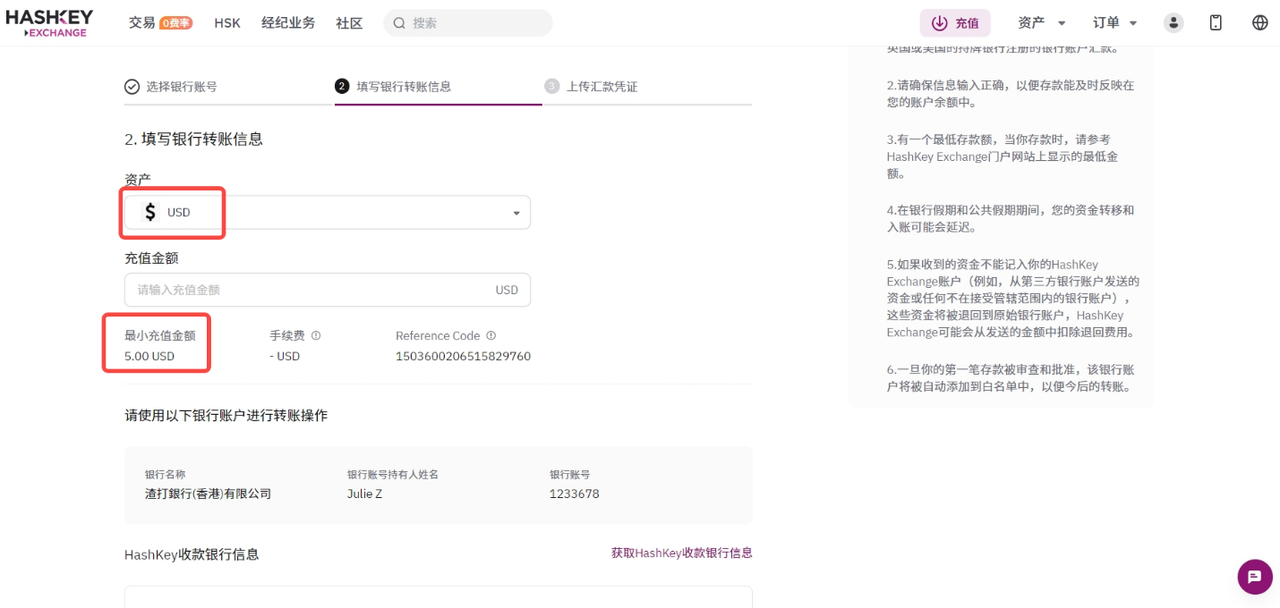
Task: Click the 充值 deposit button
Action: [x=955, y=23]
